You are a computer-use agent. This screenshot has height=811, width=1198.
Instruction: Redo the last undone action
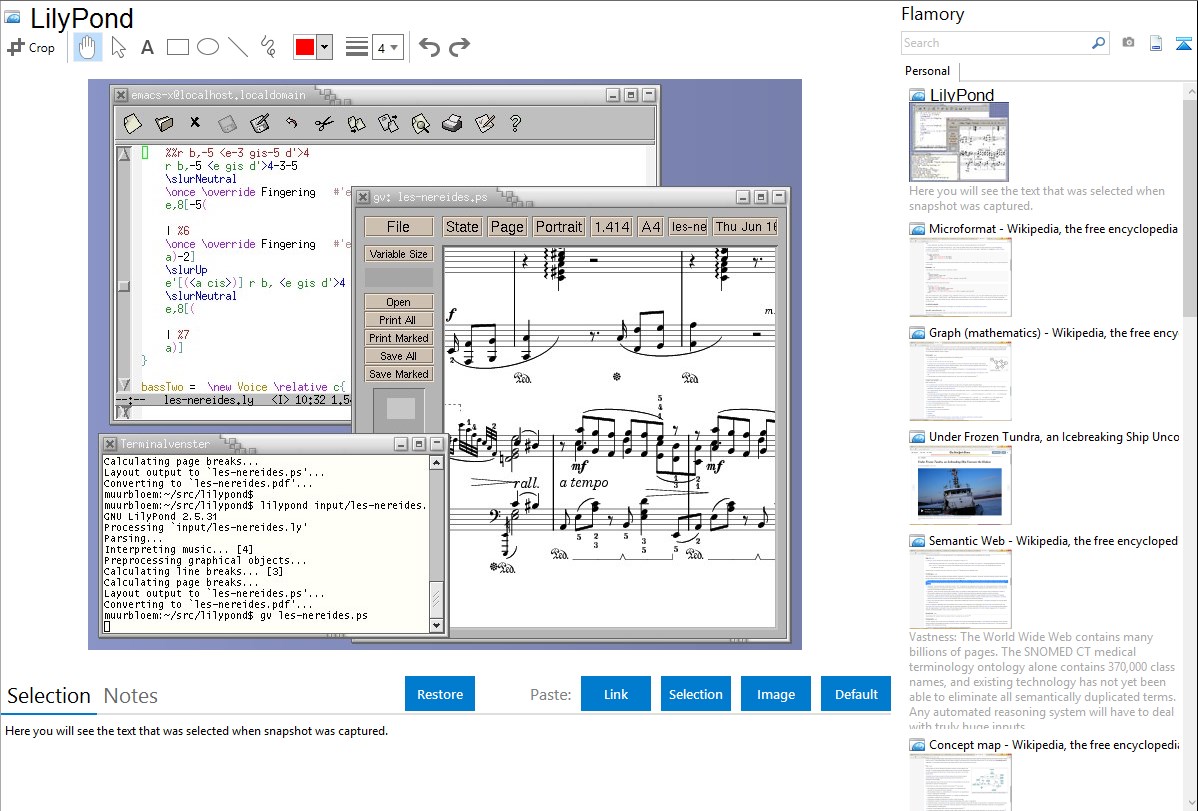(459, 47)
